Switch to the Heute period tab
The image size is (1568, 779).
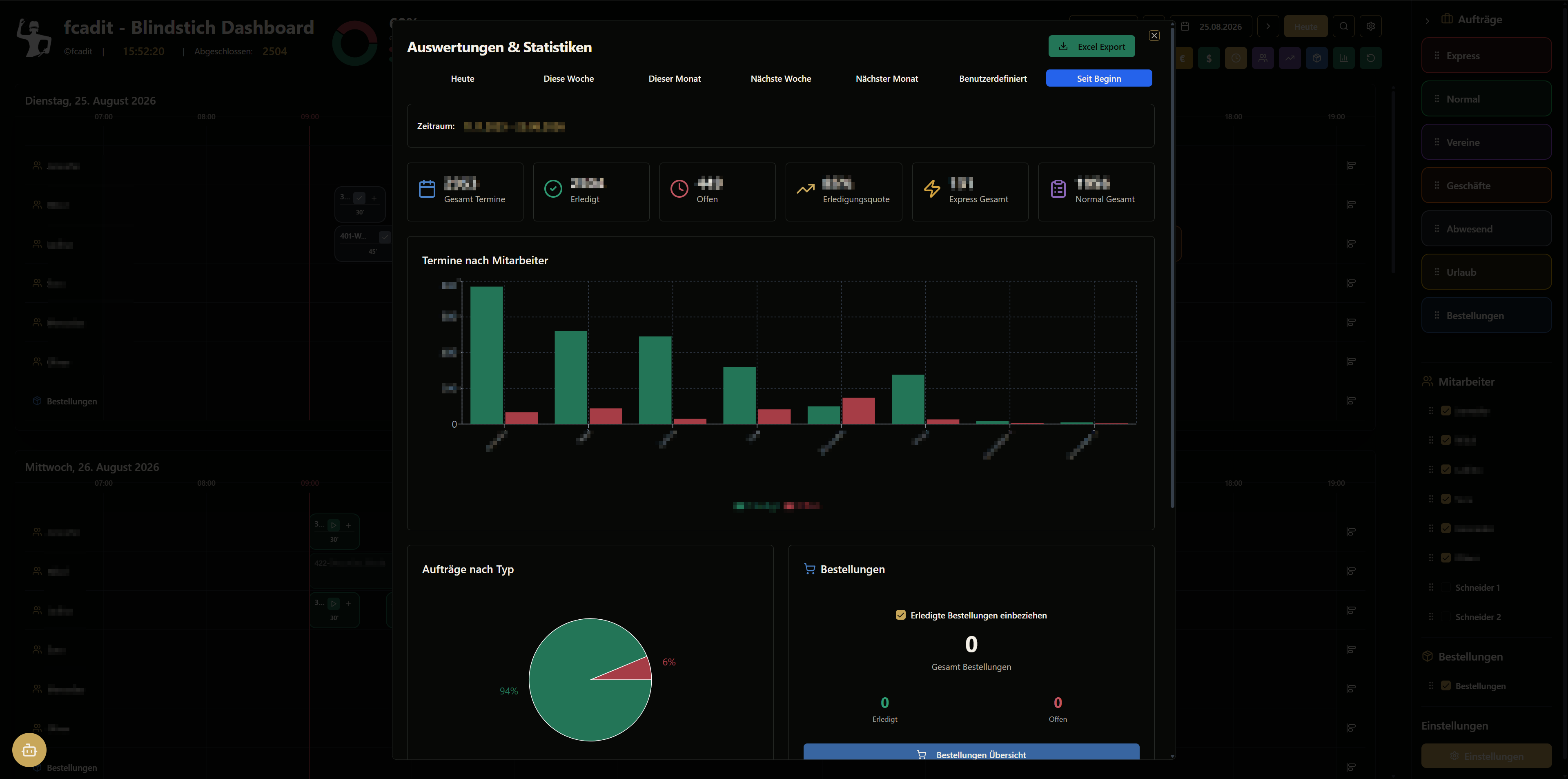[462, 78]
